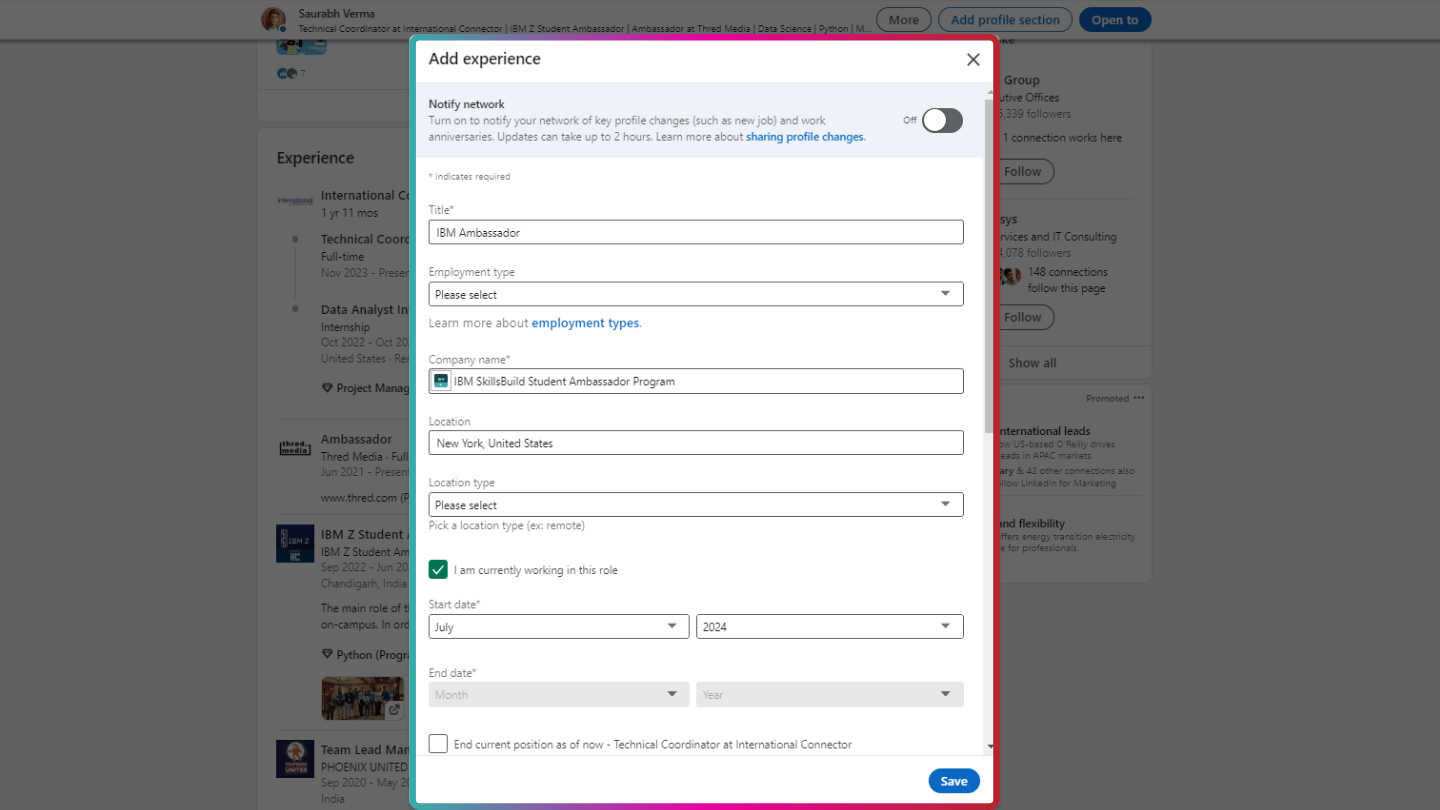The image size is (1440, 810).
Task: Click the and flexibility promoted ad title
Action: [1031, 523]
